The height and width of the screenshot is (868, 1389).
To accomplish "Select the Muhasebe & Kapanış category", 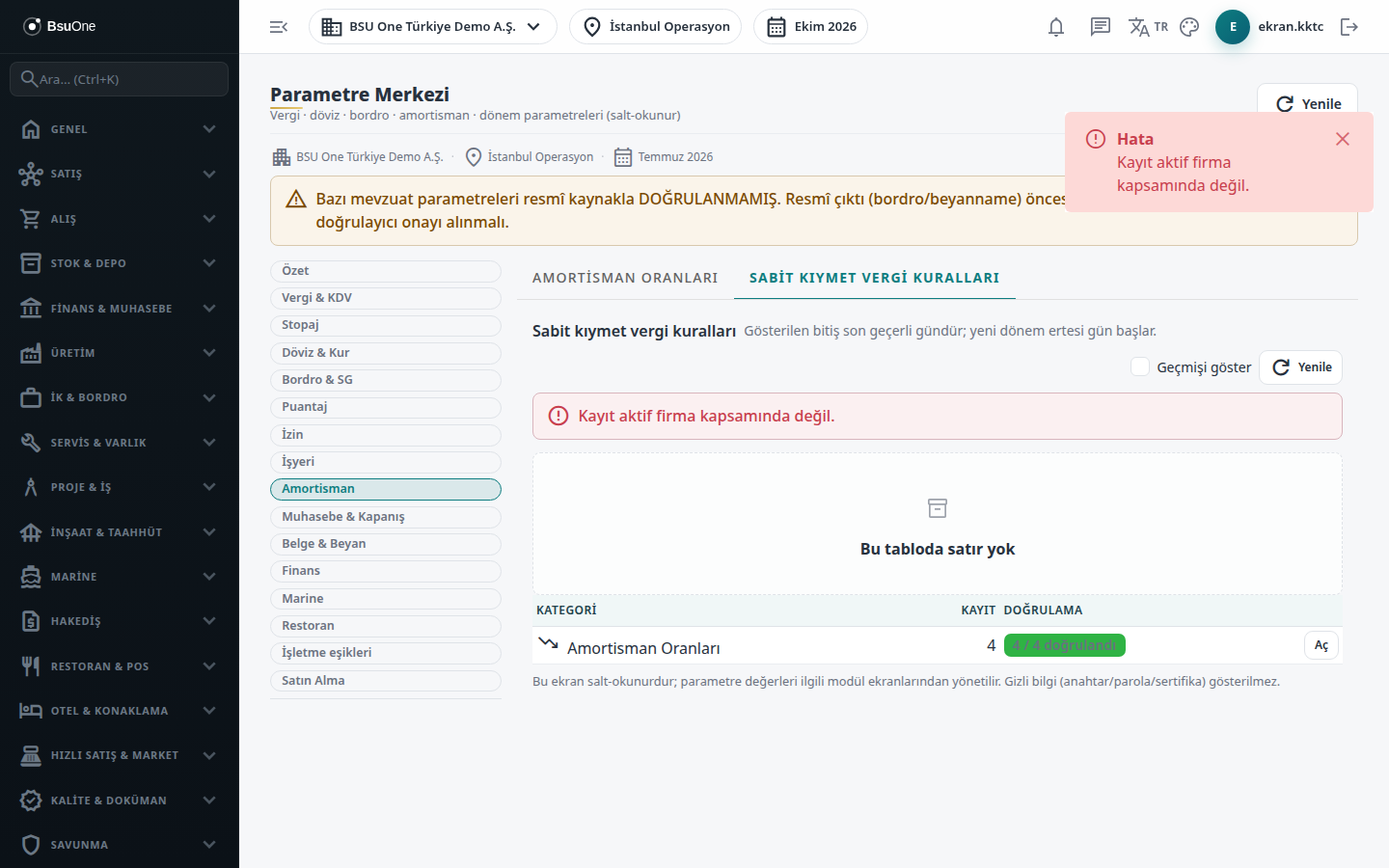I will point(386,517).
